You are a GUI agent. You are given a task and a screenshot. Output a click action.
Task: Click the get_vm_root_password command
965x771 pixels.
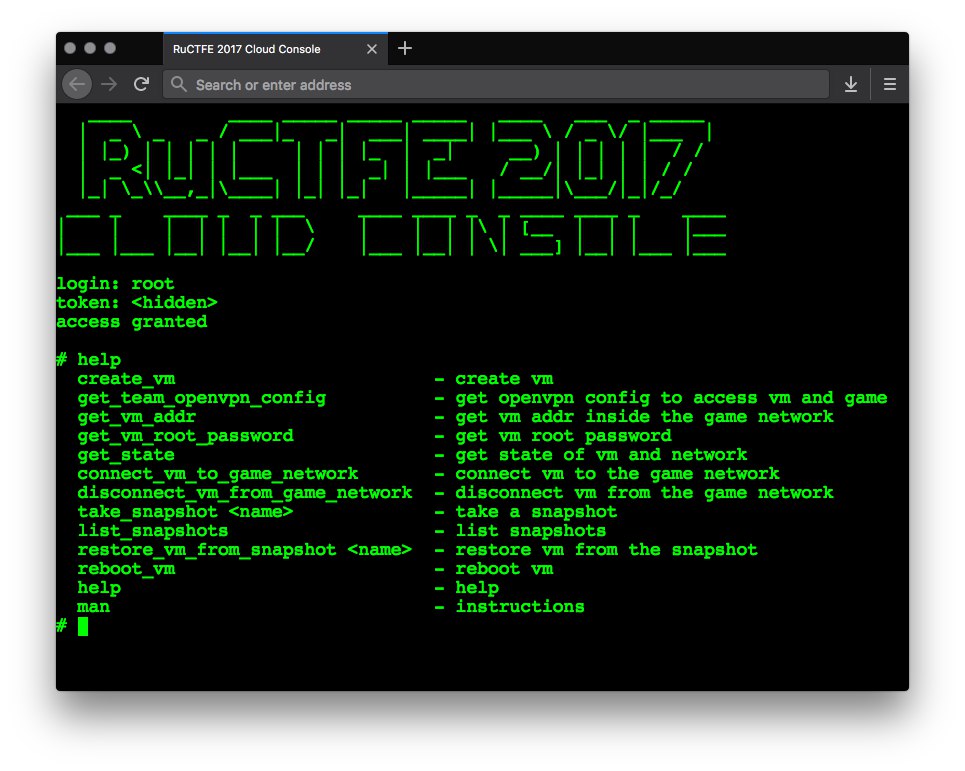pyautogui.click(x=185, y=436)
